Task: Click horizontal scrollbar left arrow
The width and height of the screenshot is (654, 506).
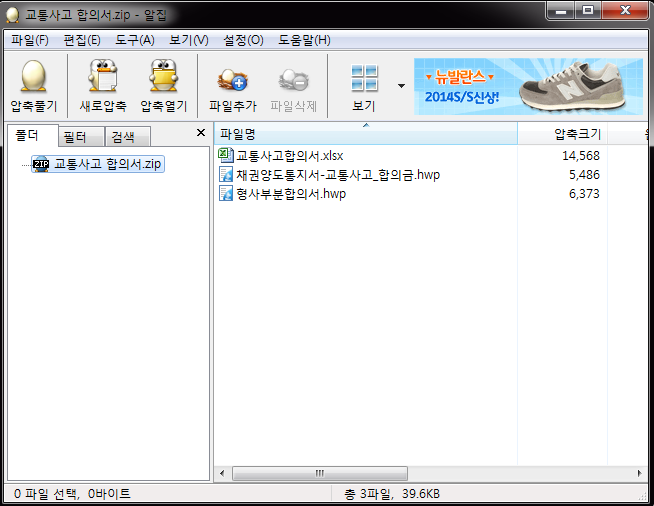Action: click(x=222, y=473)
